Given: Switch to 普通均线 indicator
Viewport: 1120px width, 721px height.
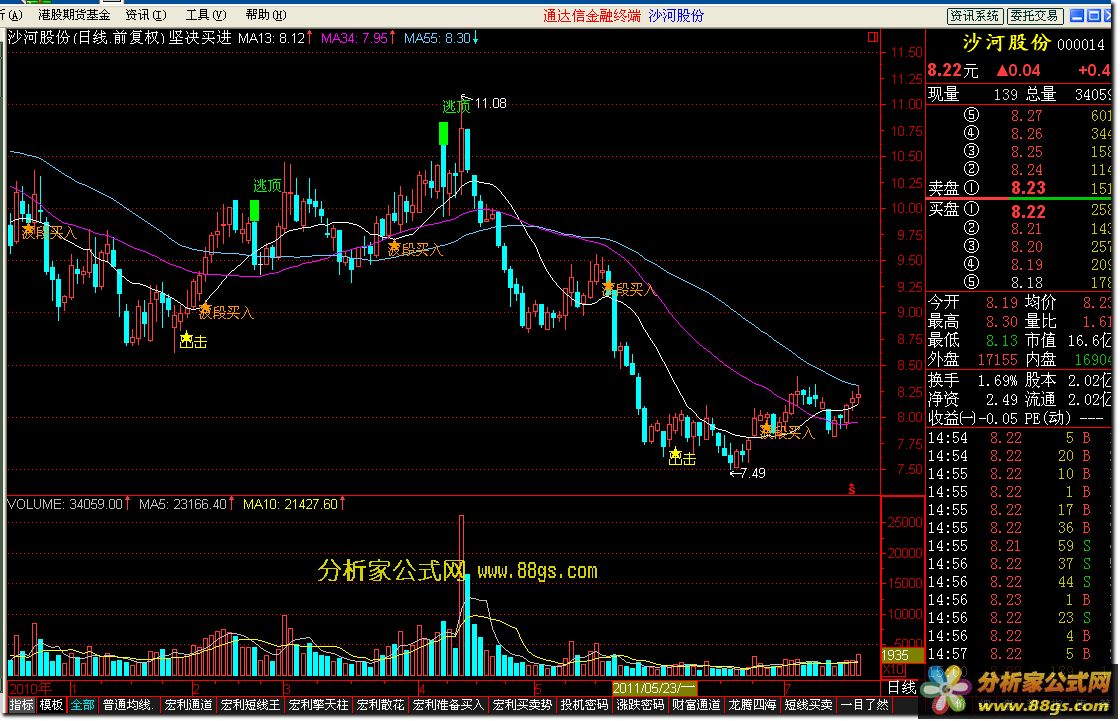Looking at the screenshot, I should pos(129,705).
